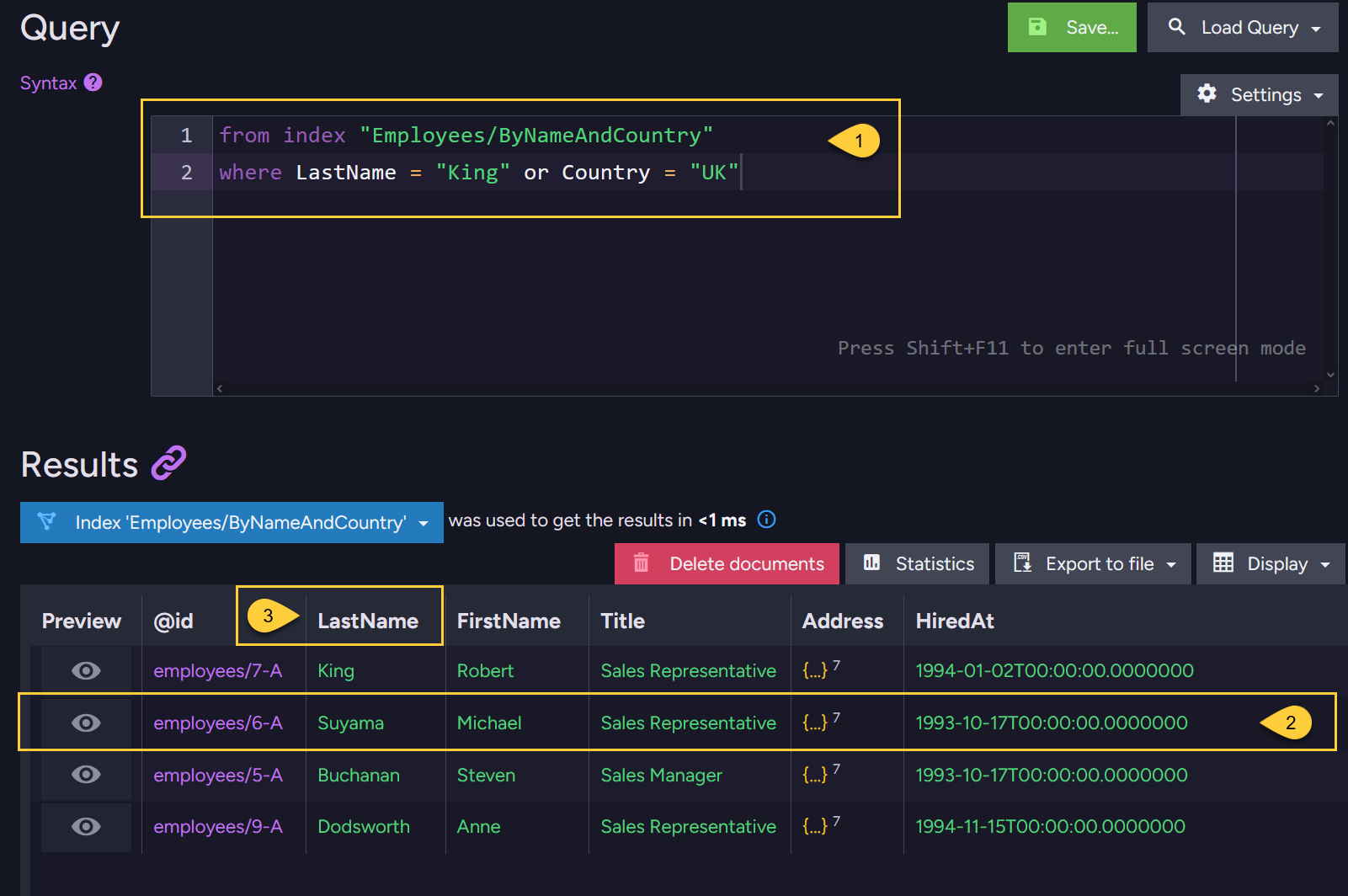The width and height of the screenshot is (1348, 896).
Task: Open the Settings dropdown menu
Action: [1260, 94]
